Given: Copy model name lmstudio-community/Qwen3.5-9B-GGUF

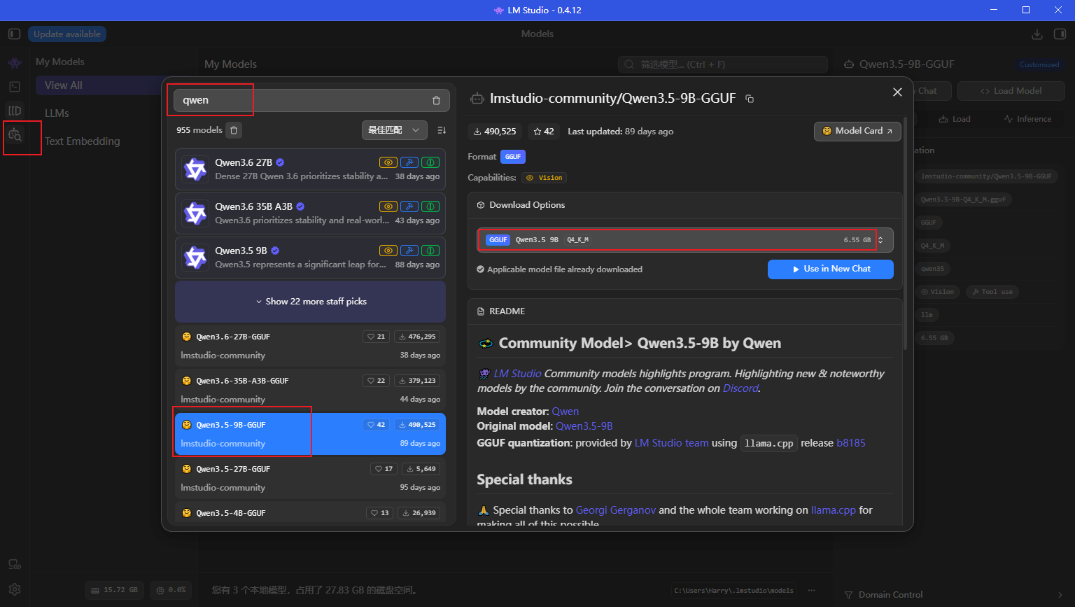Looking at the screenshot, I should coord(749,99).
